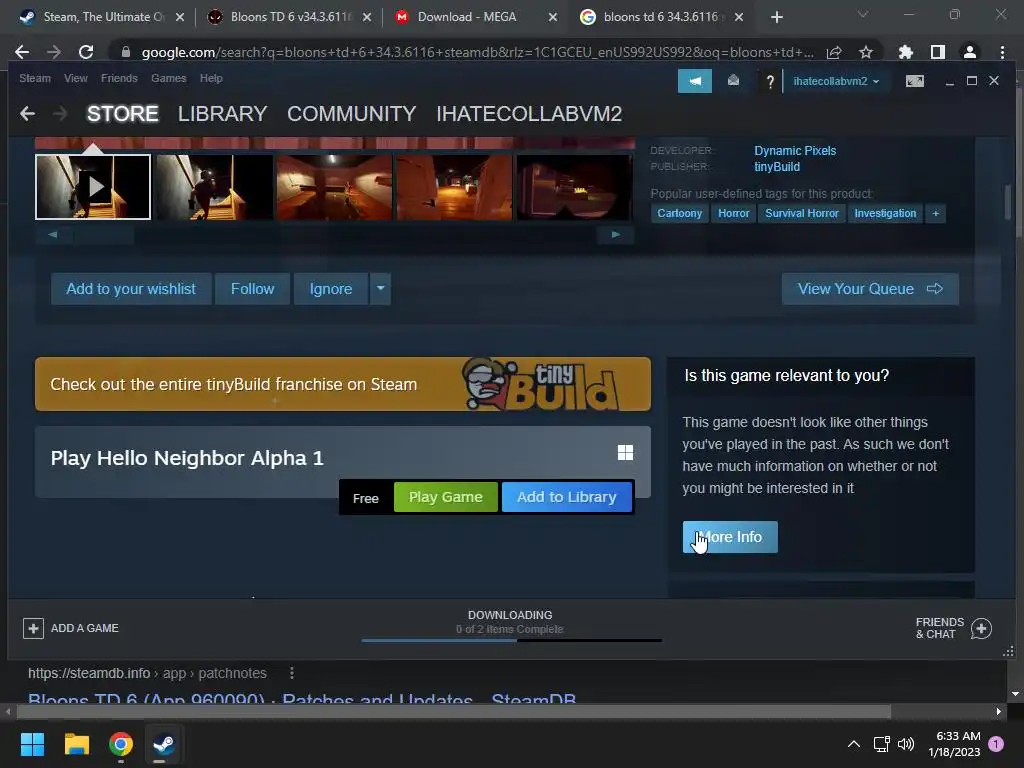Open View menu in Steam
Screen dimensions: 1024x768
coord(76,78)
